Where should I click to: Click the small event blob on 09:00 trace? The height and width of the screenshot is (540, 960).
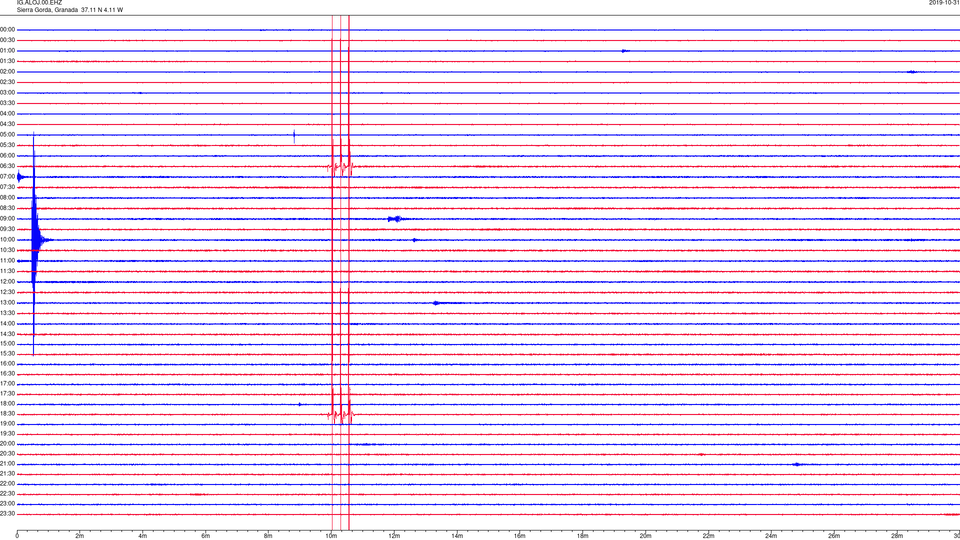click(x=396, y=219)
